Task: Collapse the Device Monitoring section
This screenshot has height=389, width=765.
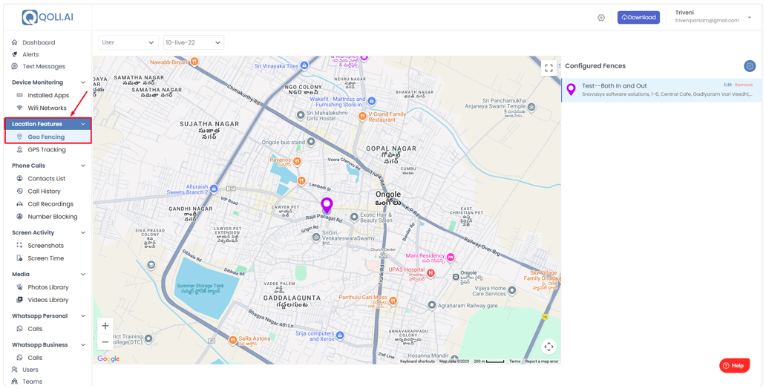Action: (x=83, y=82)
